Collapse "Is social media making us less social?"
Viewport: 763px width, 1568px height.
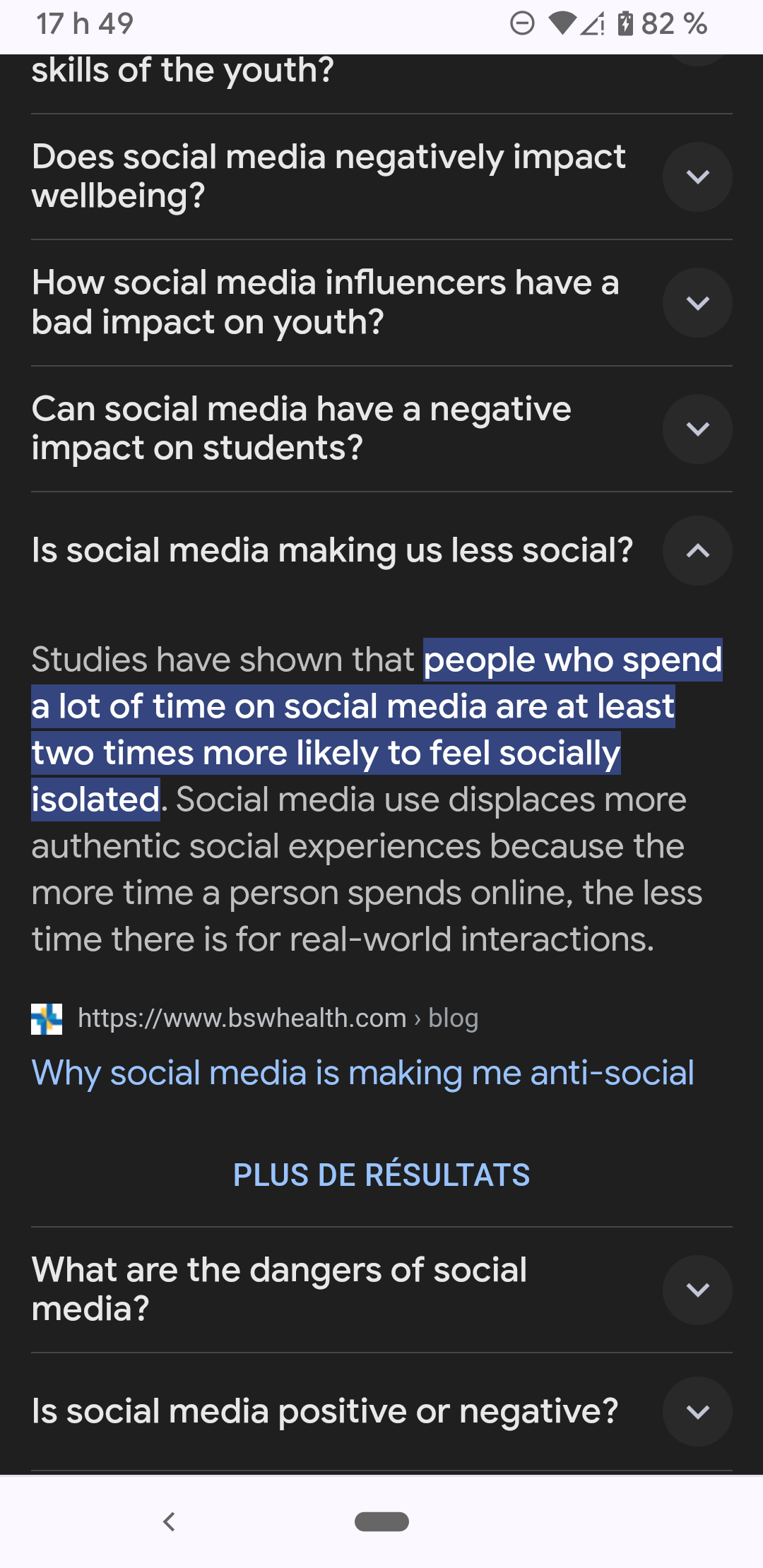pos(697,551)
